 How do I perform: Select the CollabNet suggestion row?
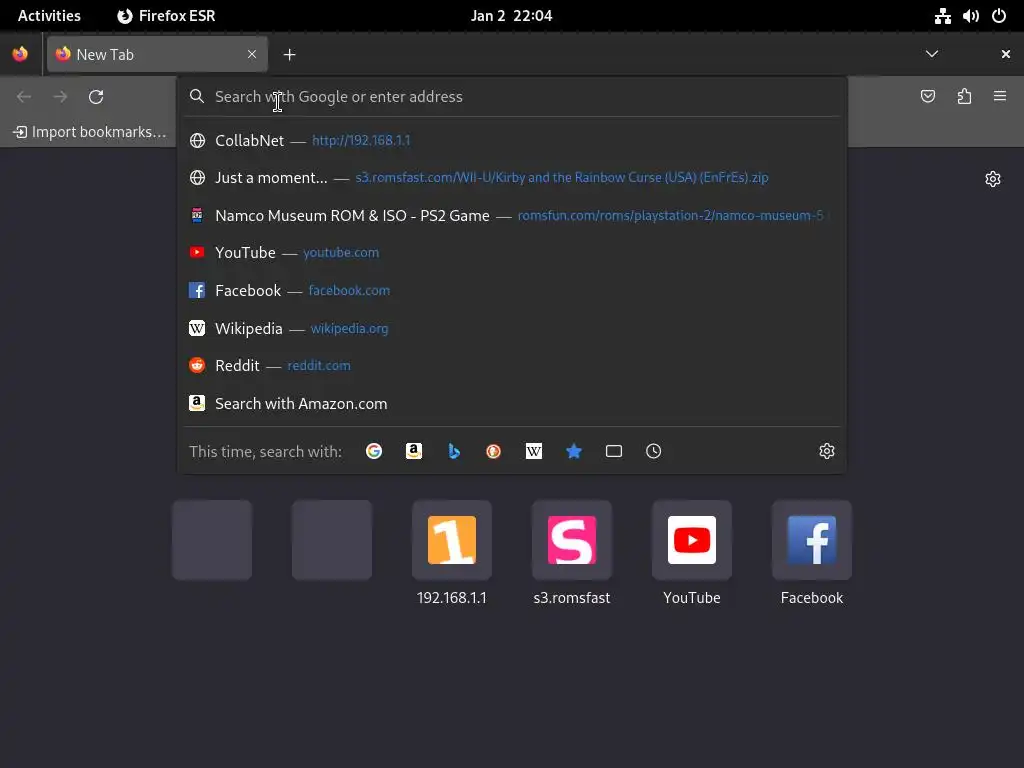(512, 140)
